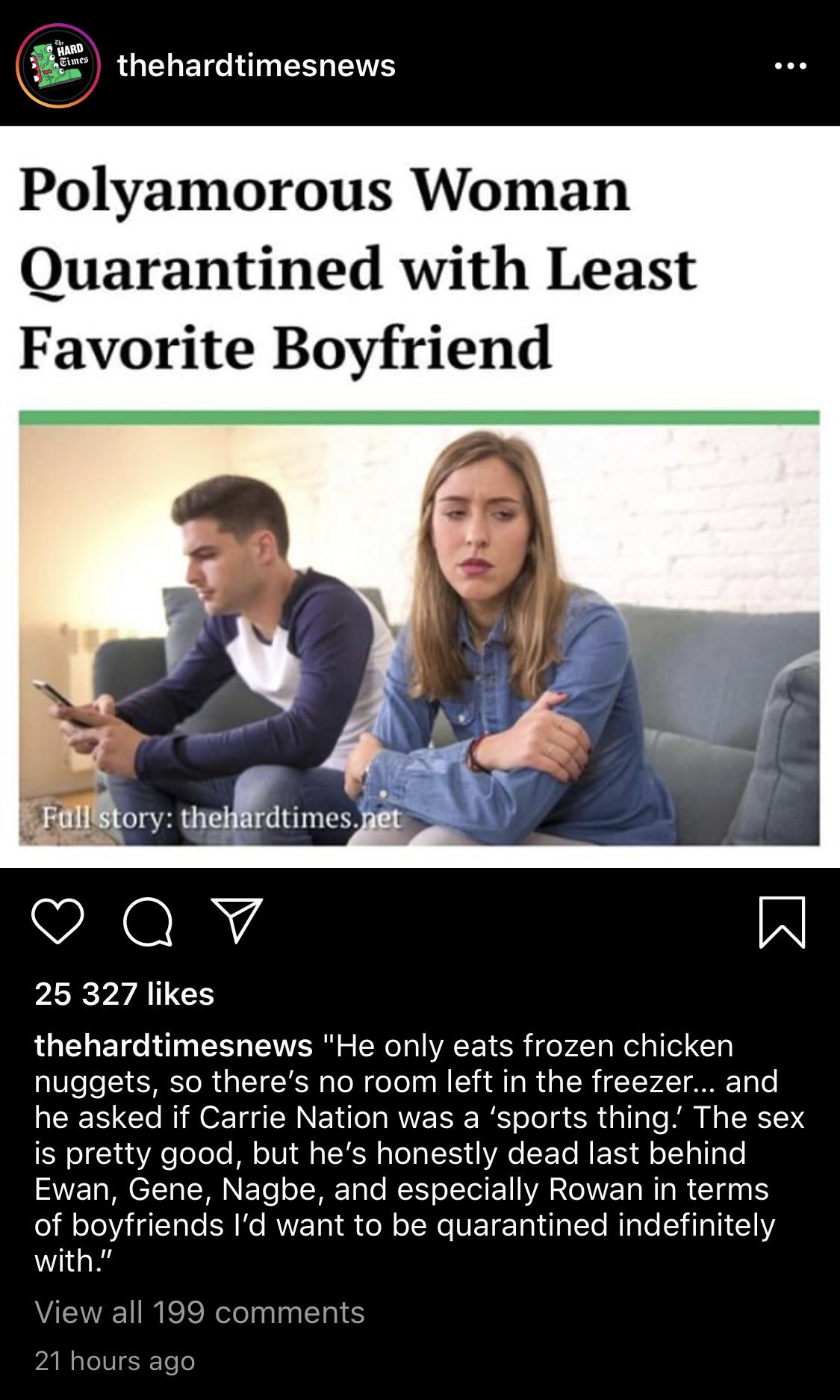This screenshot has width=840, height=1400.
Task: Open the three-dot more options menu
Action: tap(791, 66)
